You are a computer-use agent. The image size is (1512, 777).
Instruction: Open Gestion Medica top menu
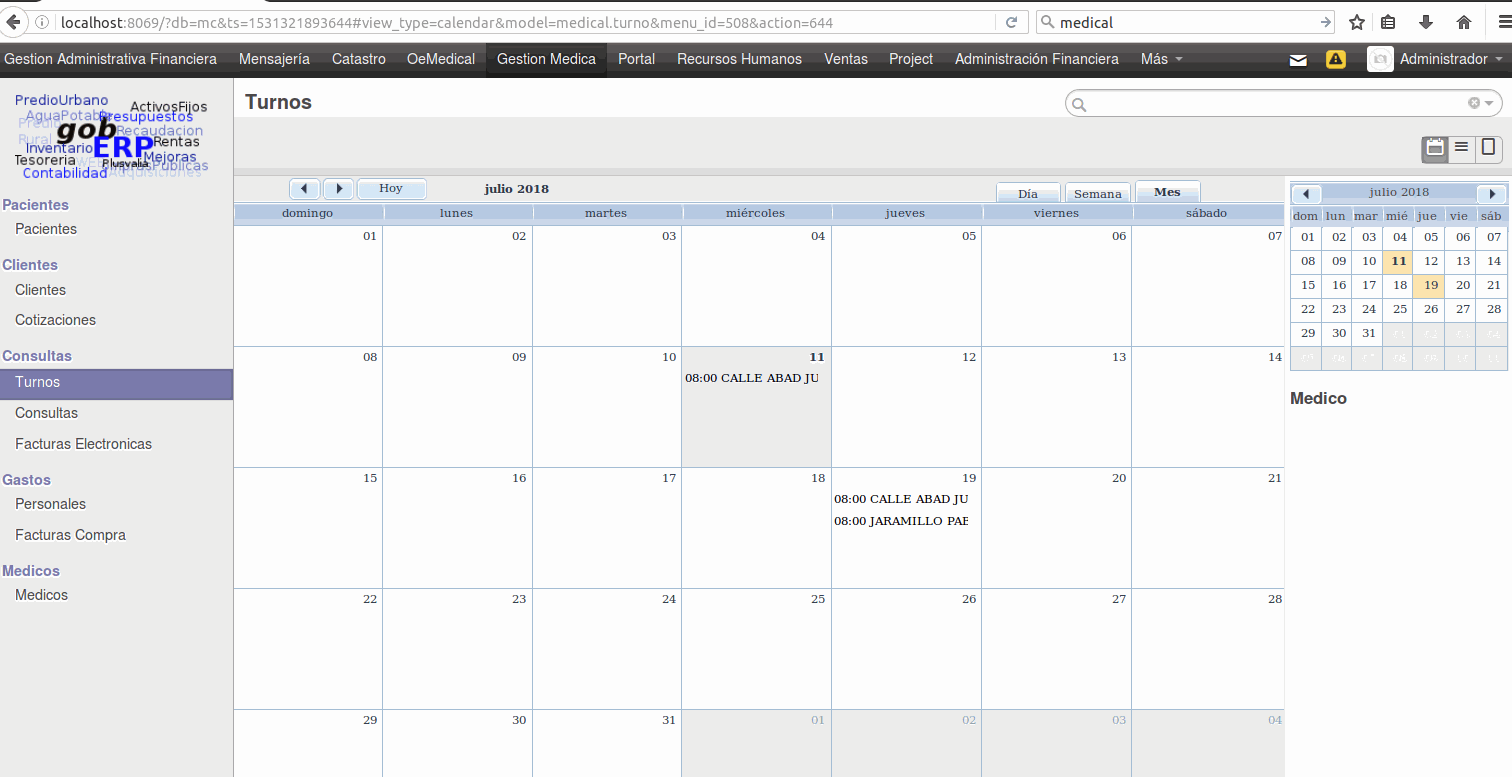point(546,59)
